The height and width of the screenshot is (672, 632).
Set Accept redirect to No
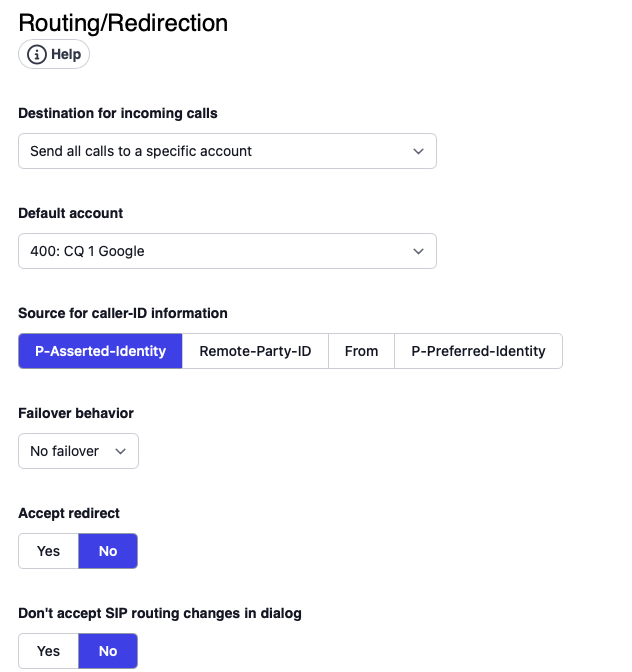tap(108, 551)
